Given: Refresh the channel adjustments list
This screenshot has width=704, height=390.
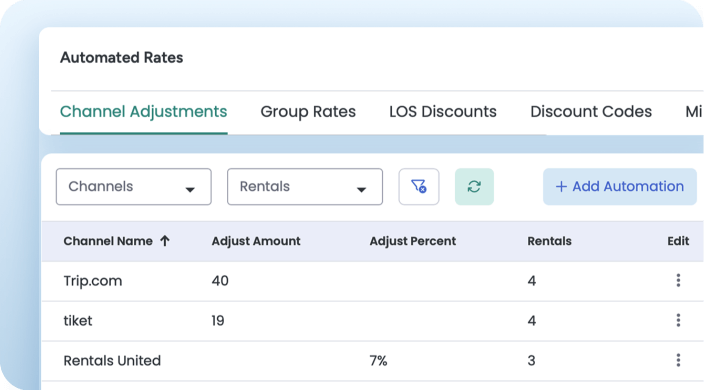Looking at the screenshot, I should coord(474,187).
